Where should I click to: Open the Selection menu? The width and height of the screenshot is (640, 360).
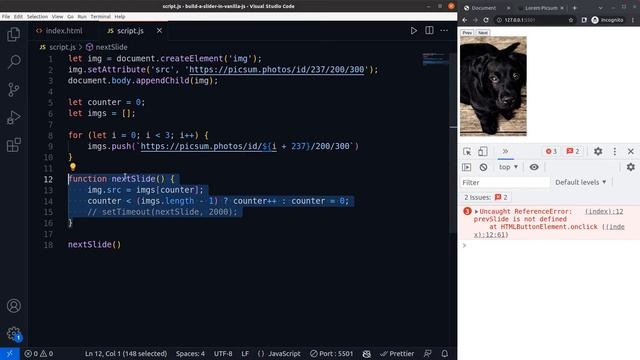[x=37, y=17]
